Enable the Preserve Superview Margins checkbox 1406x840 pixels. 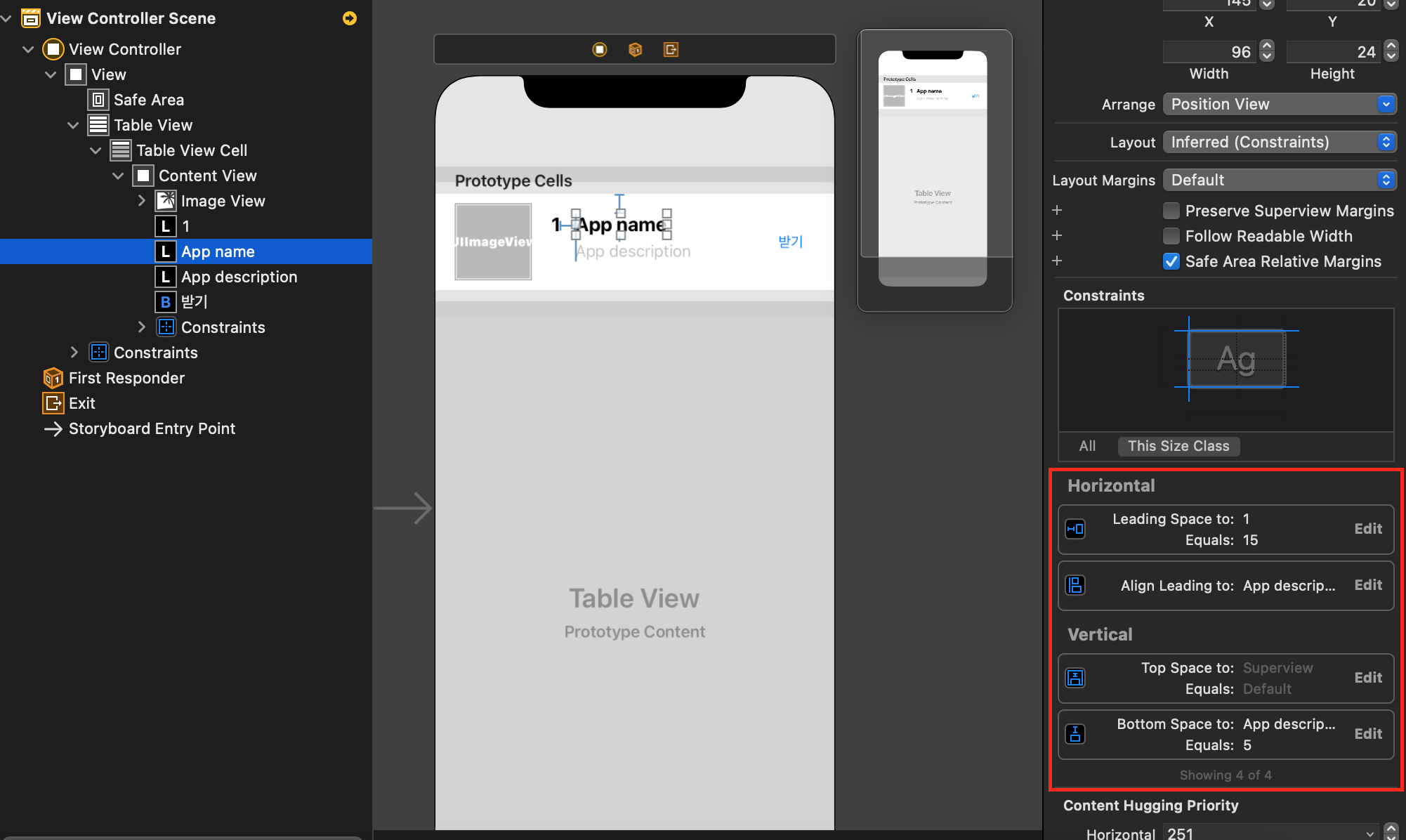click(1171, 211)
